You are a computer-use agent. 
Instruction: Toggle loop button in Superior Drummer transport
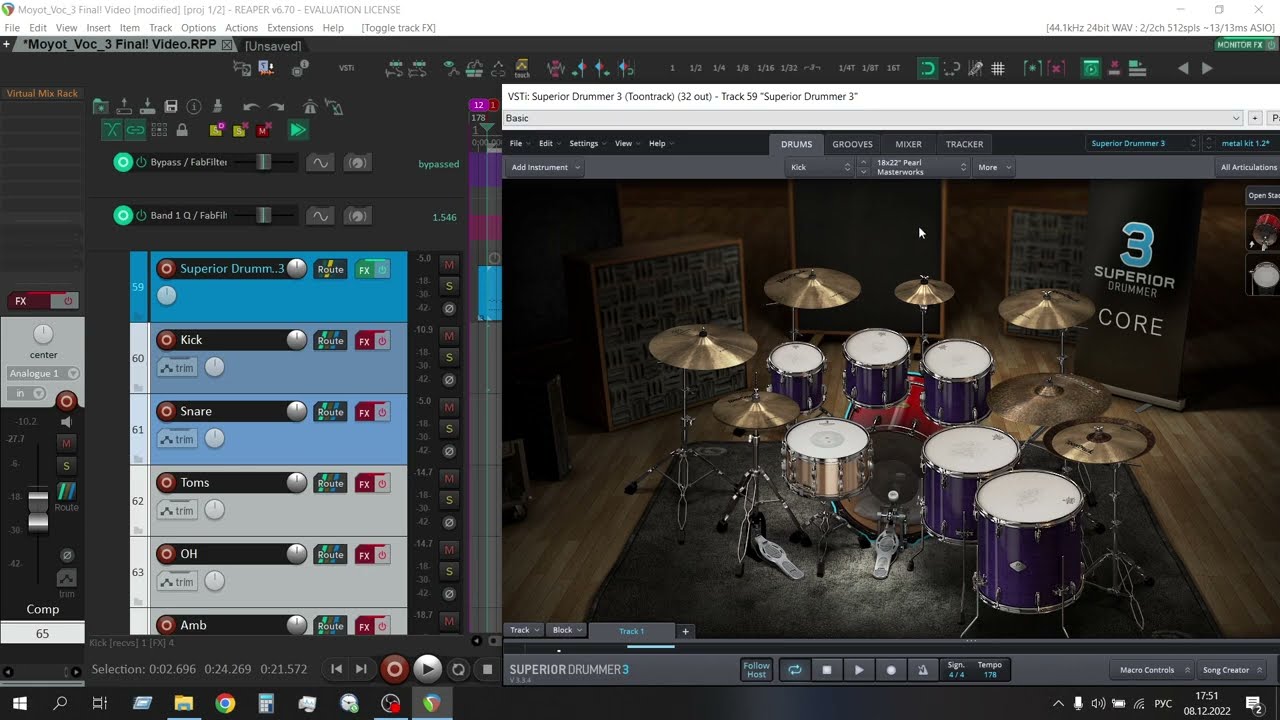[x=795, y=670]
